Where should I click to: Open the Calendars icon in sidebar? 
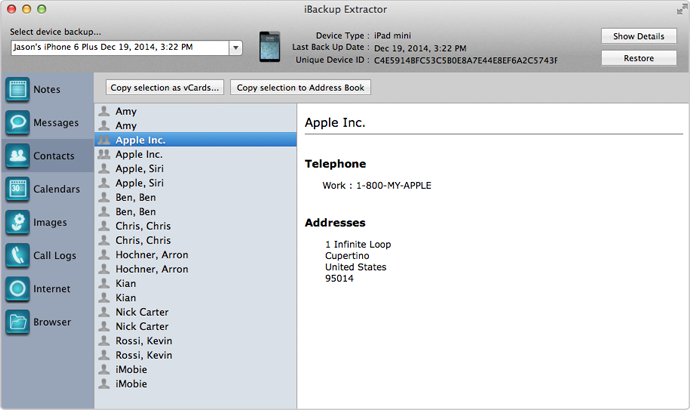18,189
